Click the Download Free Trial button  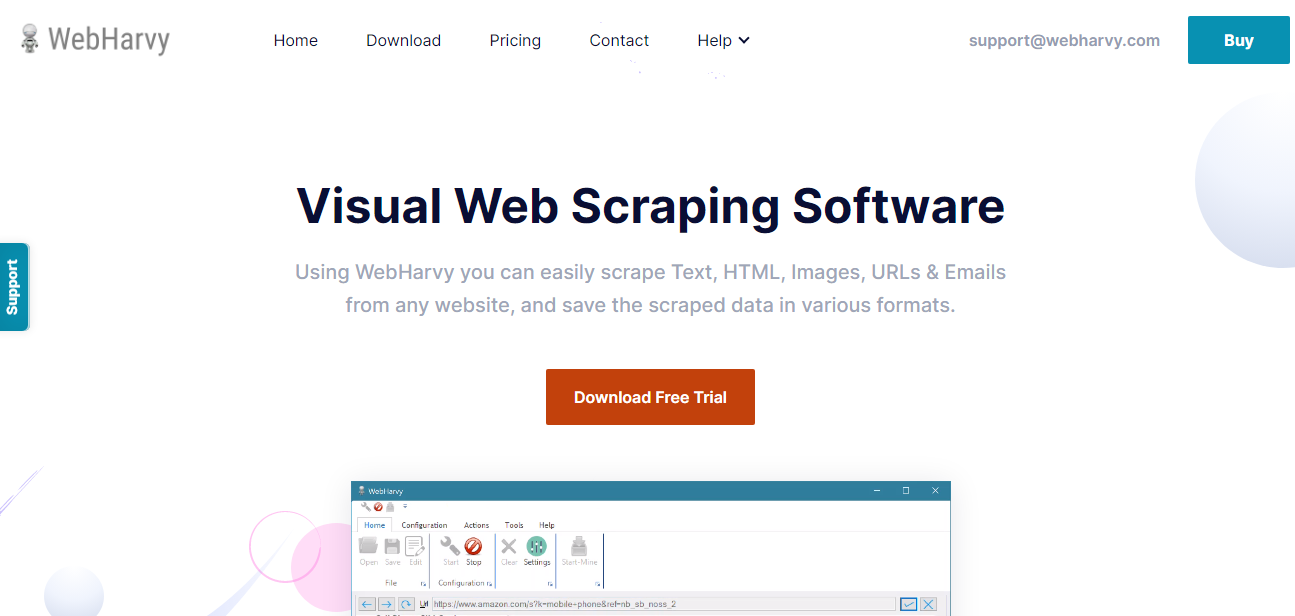pos(650,397)
